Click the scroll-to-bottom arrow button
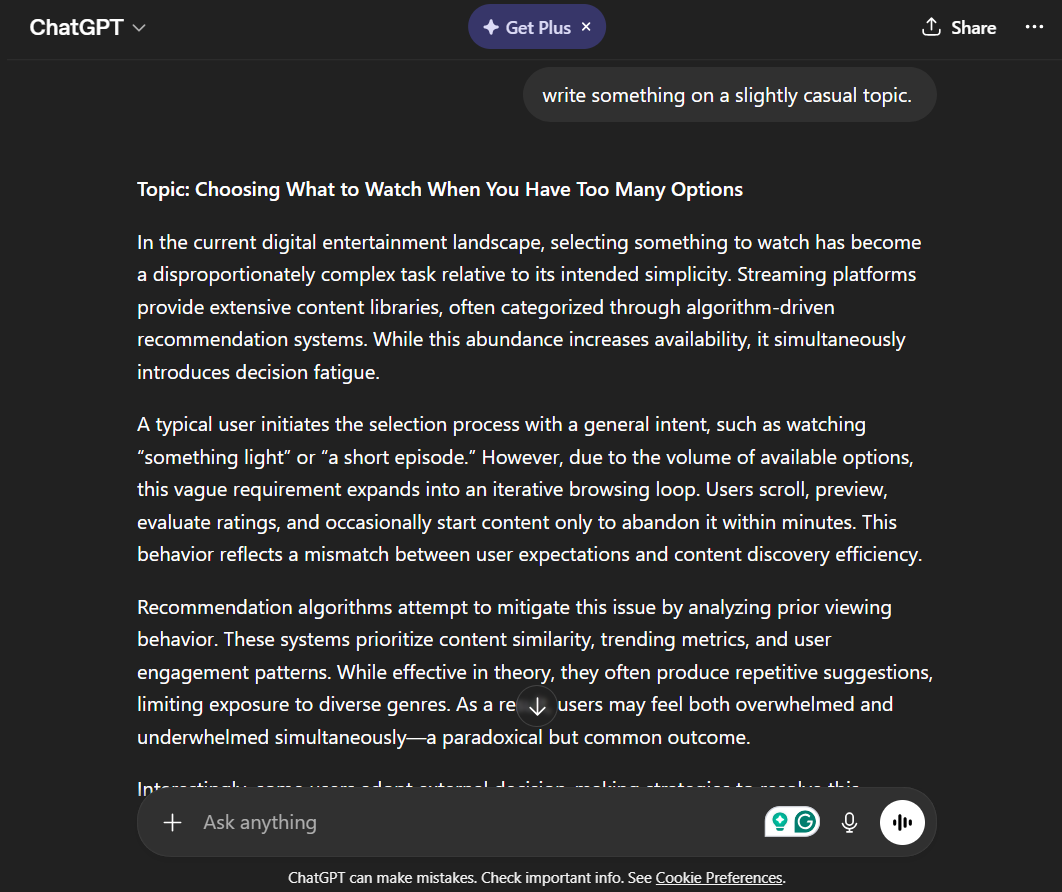This screenshot has width=1062, height=892. [x=537, y=706]
